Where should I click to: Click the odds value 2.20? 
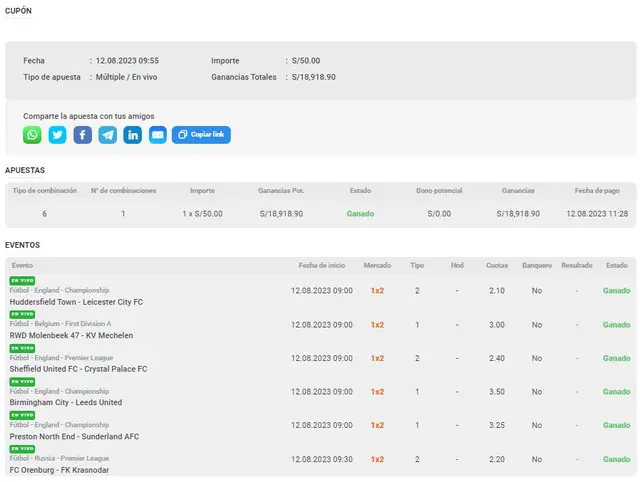(497, 460)
